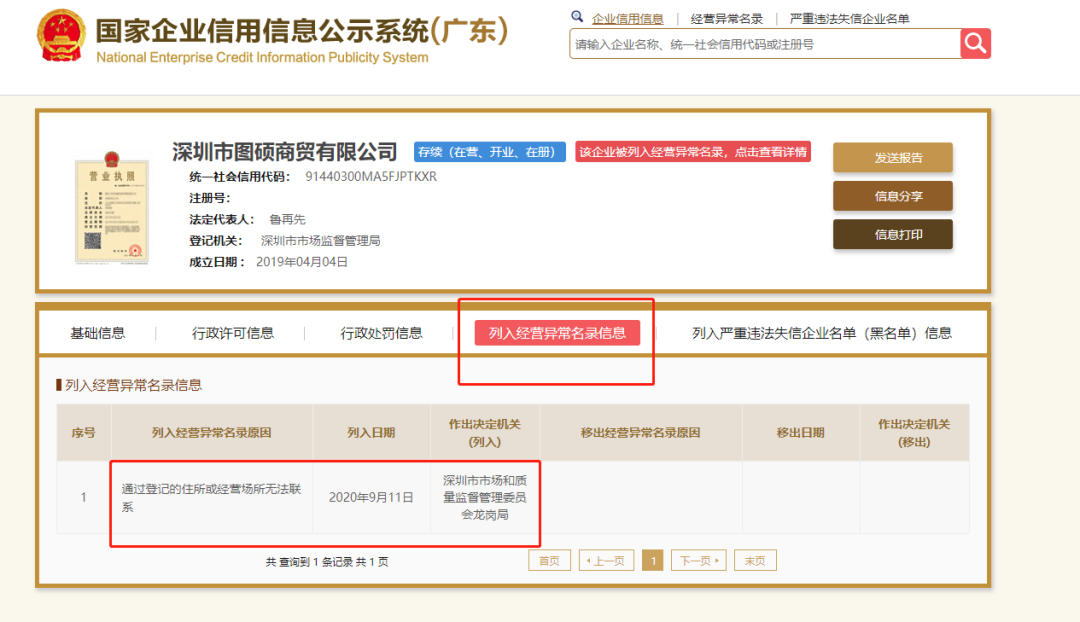Go to the 上一页 previous page
The height and width of the screenshot is (622, 1080).
pyautogui.click(x=606, y=561)
